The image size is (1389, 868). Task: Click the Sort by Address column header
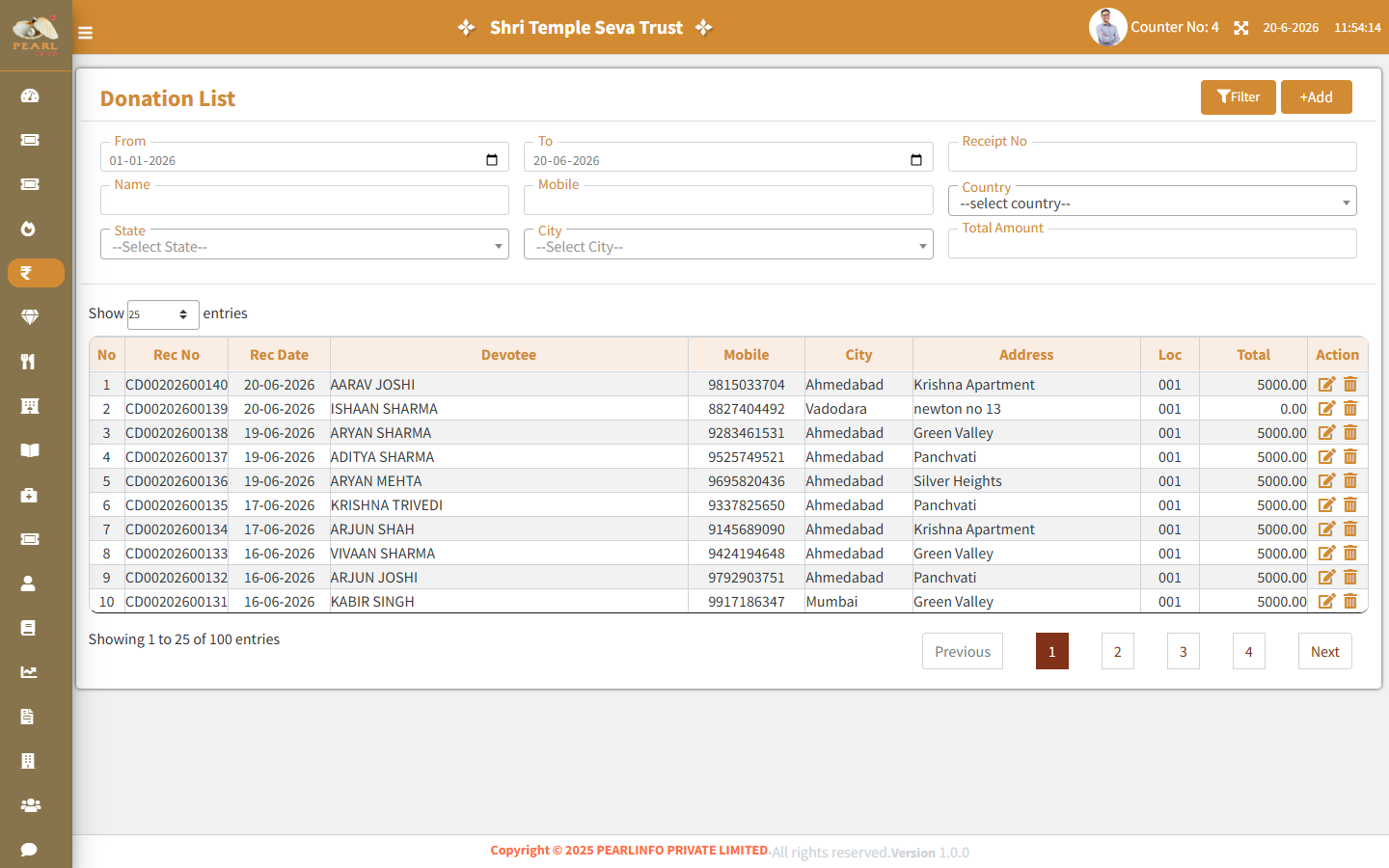pos(1026,355)
